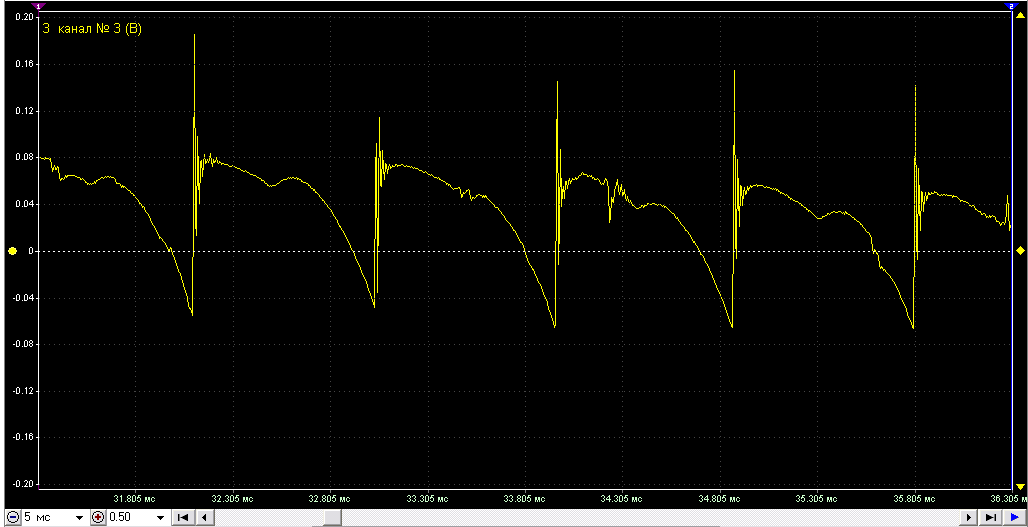This screenshot has height=527, width=1028.
Task: Click the yellow zero-level dot on left
Action: [12, 251]
